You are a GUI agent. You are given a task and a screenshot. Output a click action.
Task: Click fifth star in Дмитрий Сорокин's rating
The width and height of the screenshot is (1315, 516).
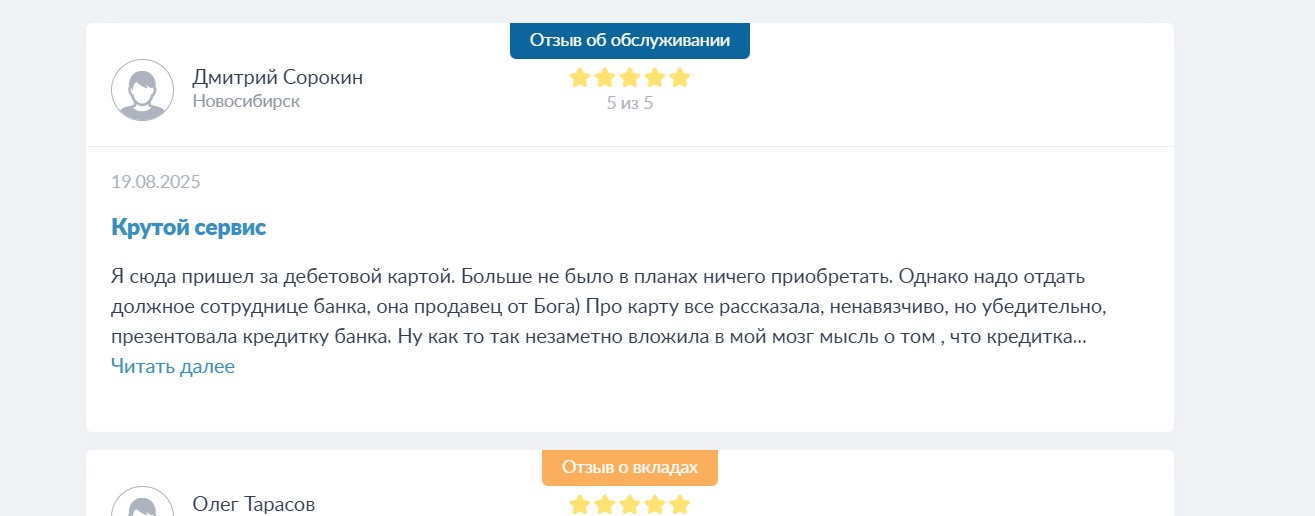pos(680,77)
